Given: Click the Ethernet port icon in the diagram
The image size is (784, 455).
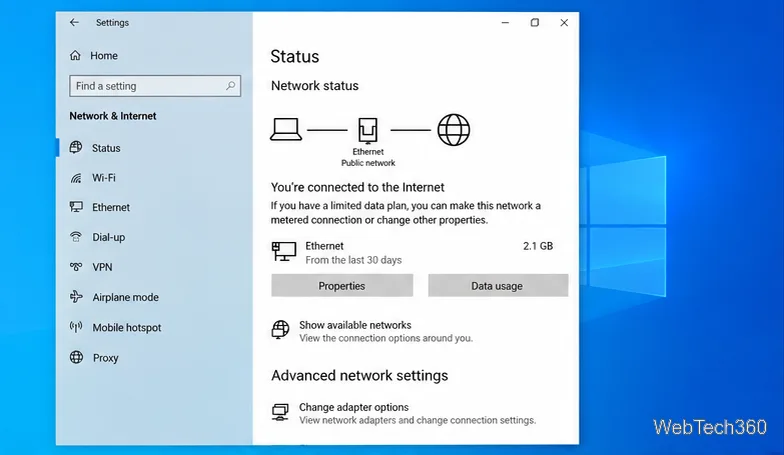Looking at the screenshot, I should pos(368,130).
